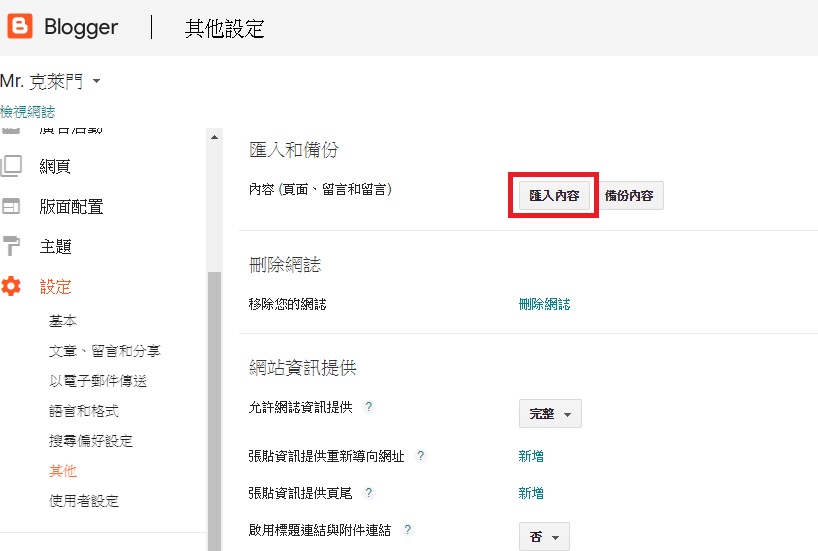Click the 備份內容 button
818x551 pixels.
tap(630, 196)
